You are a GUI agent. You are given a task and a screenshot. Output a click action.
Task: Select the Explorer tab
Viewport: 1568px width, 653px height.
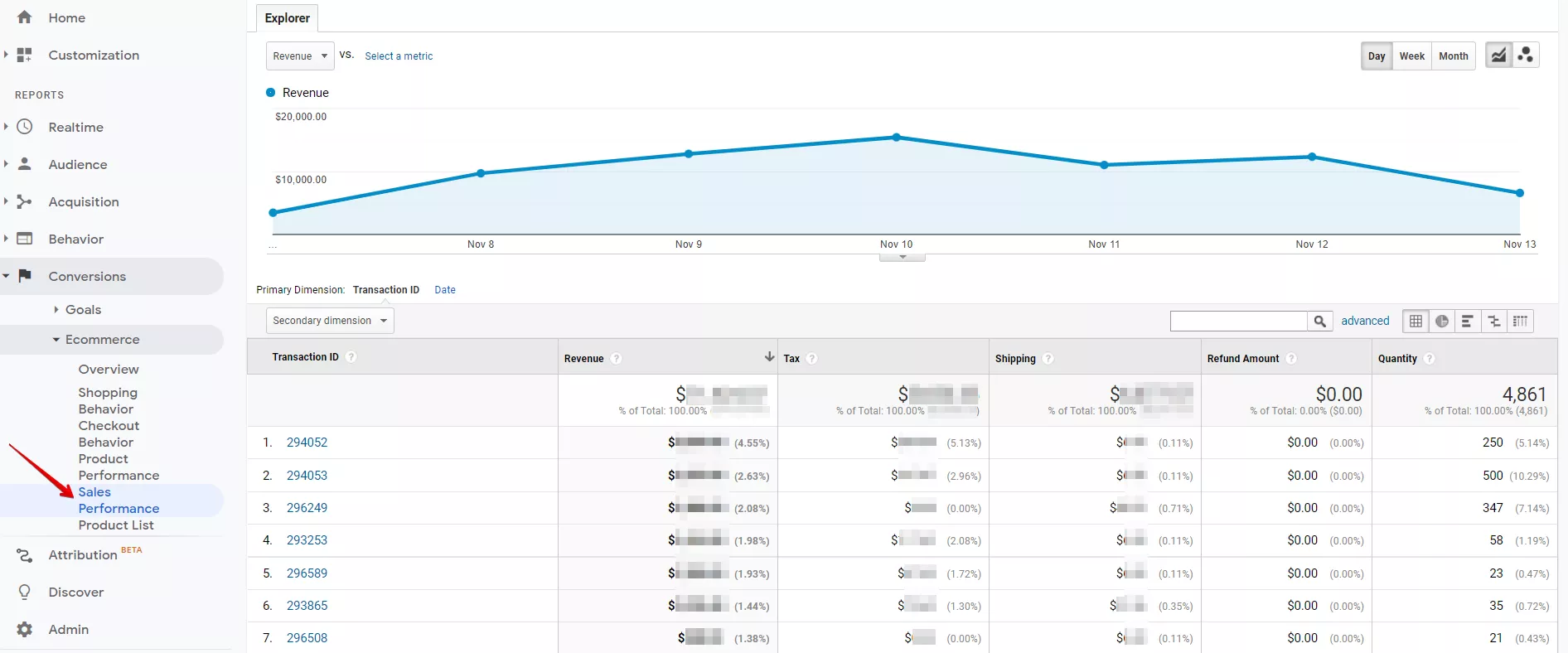(x=288, y=17)
